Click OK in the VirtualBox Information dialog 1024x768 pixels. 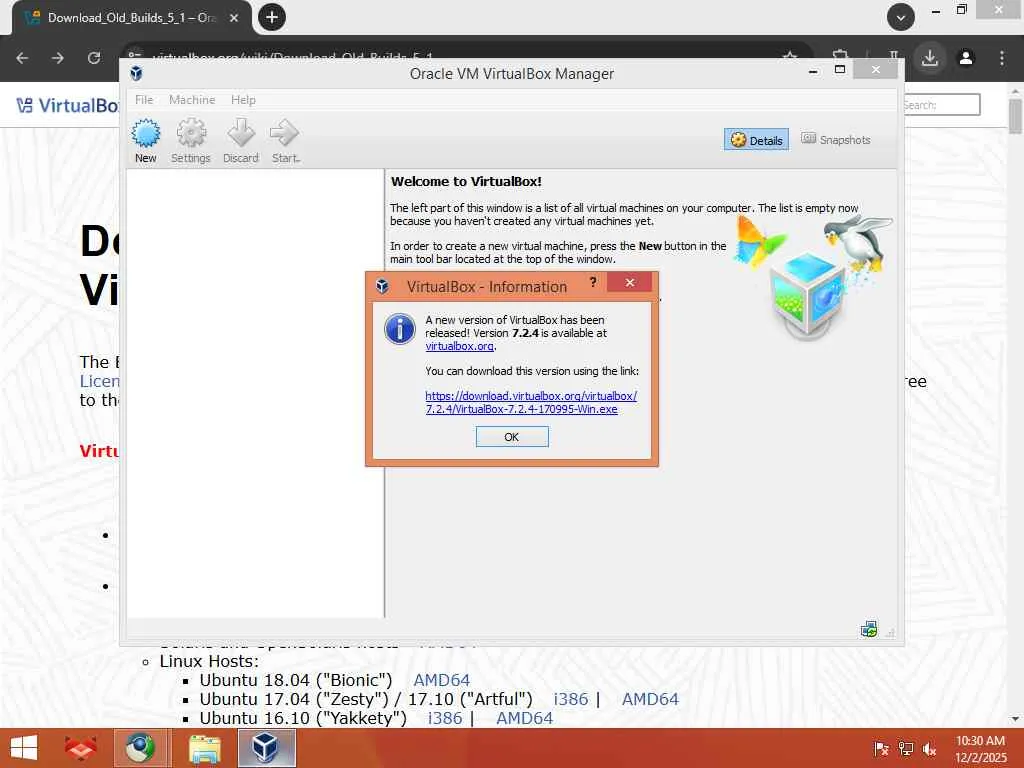[512, 437]
